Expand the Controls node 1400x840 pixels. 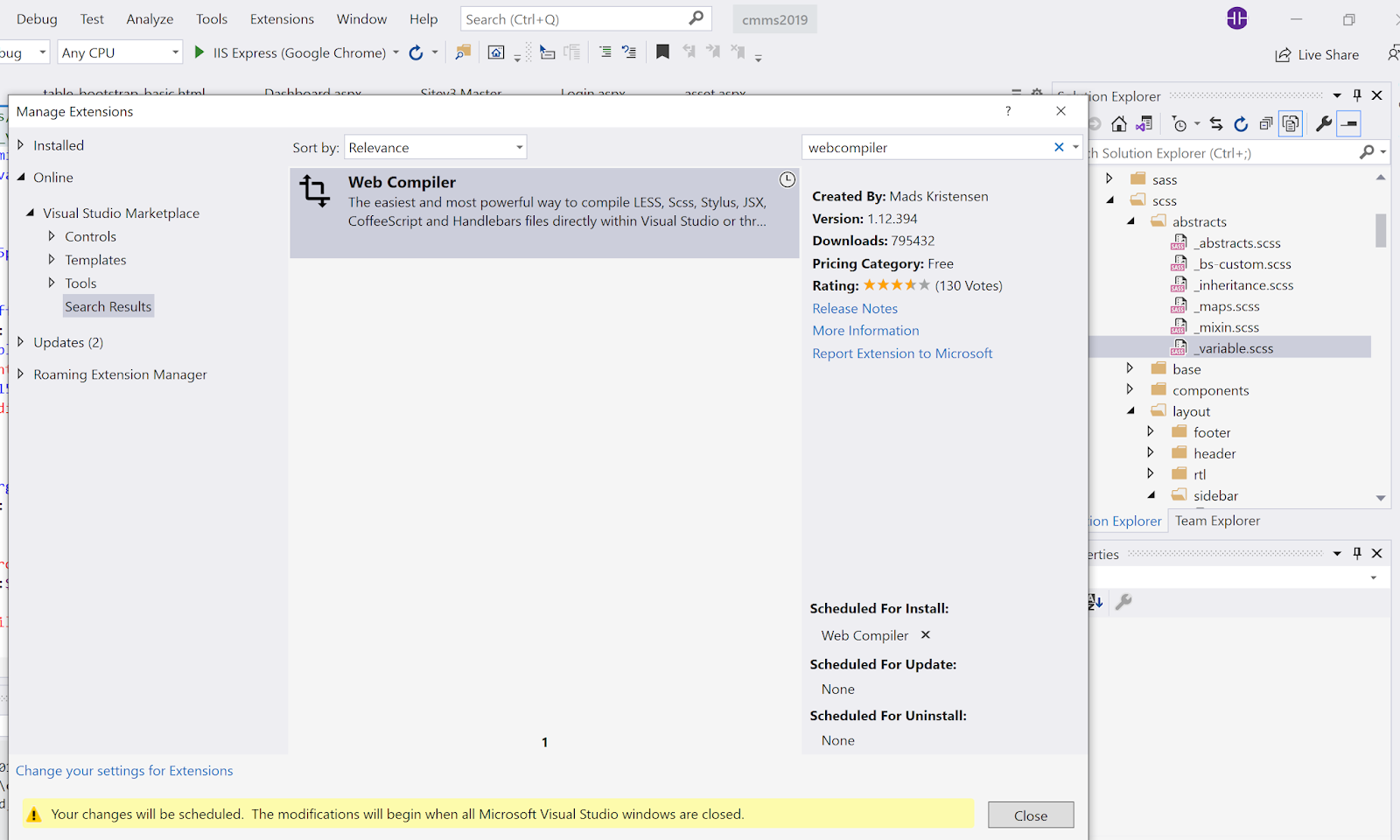pyautogui.click(x=52, y=236)
